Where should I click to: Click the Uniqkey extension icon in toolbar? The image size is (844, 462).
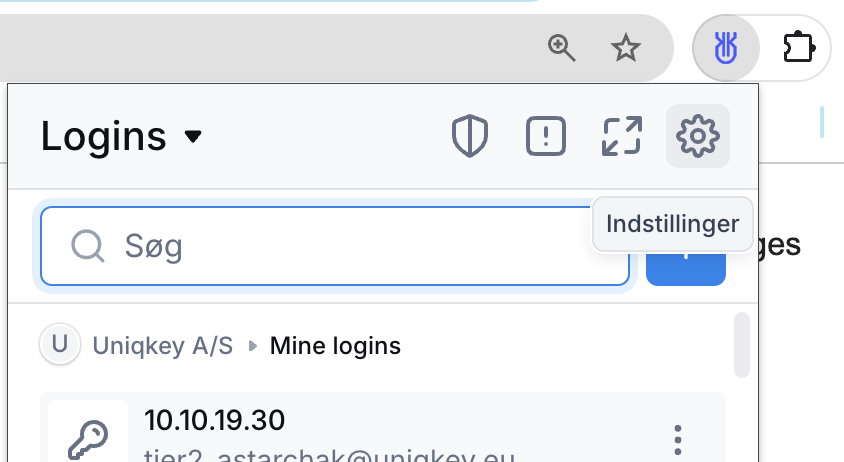(726, 48)
